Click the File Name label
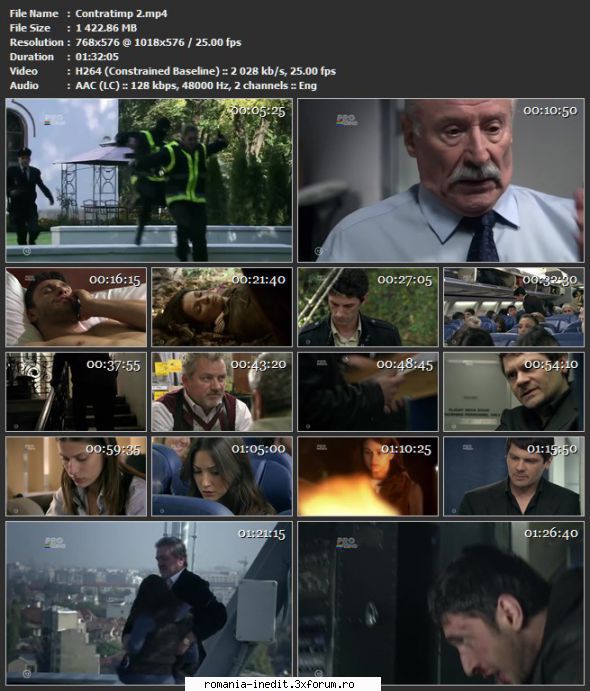 pyautogui.click(x=34, y=14)
